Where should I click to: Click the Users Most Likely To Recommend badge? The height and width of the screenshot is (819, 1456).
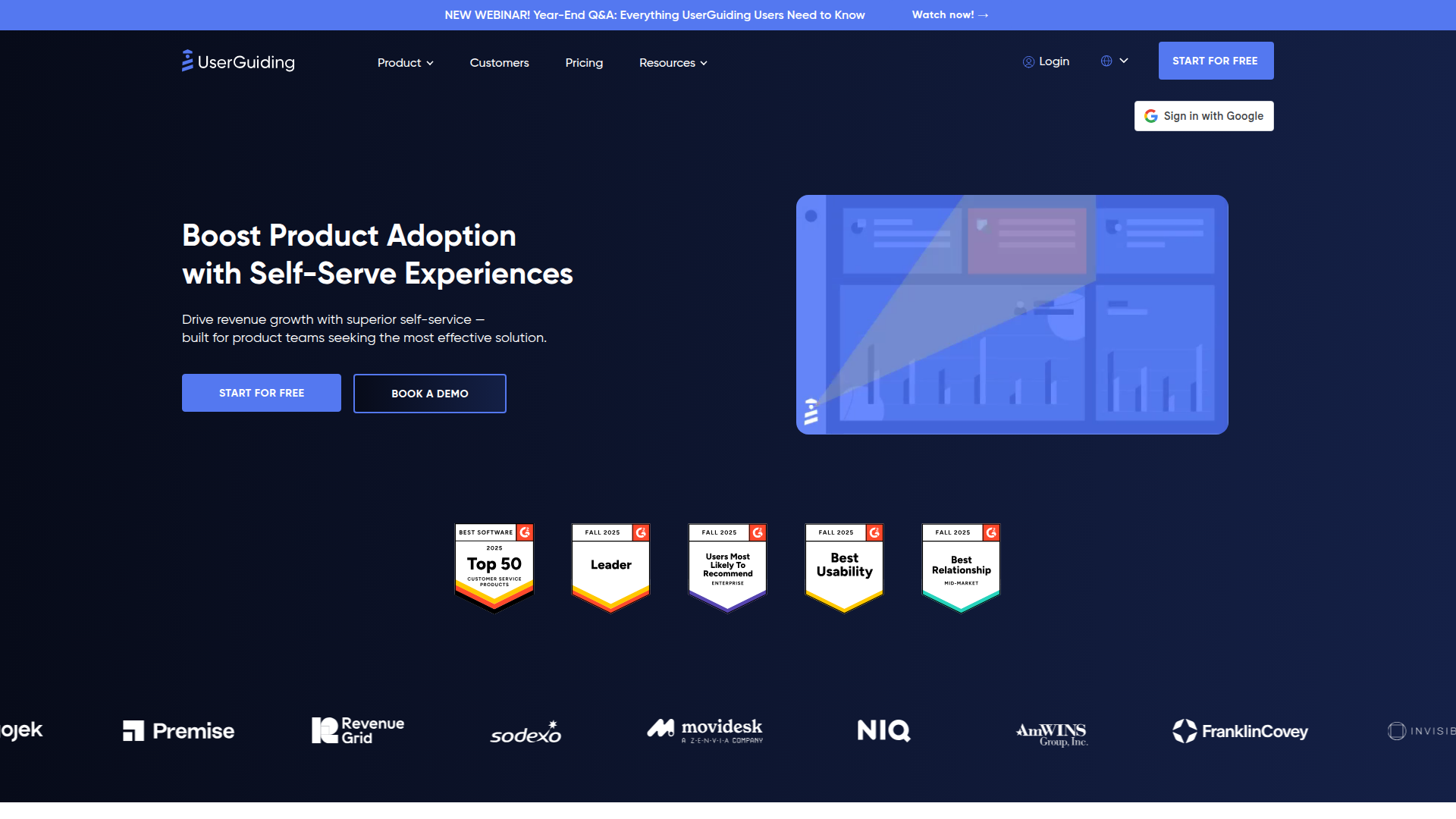726,565
